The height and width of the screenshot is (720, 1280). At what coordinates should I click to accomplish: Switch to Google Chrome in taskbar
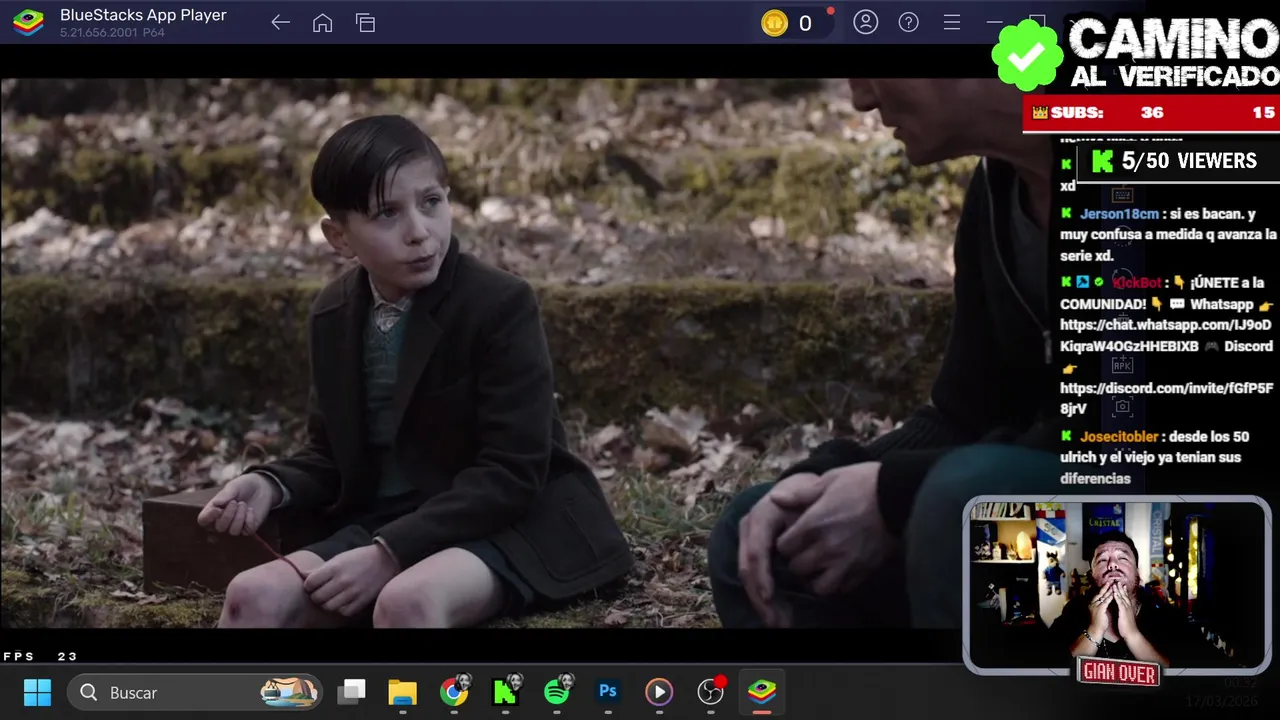(454, 692)
